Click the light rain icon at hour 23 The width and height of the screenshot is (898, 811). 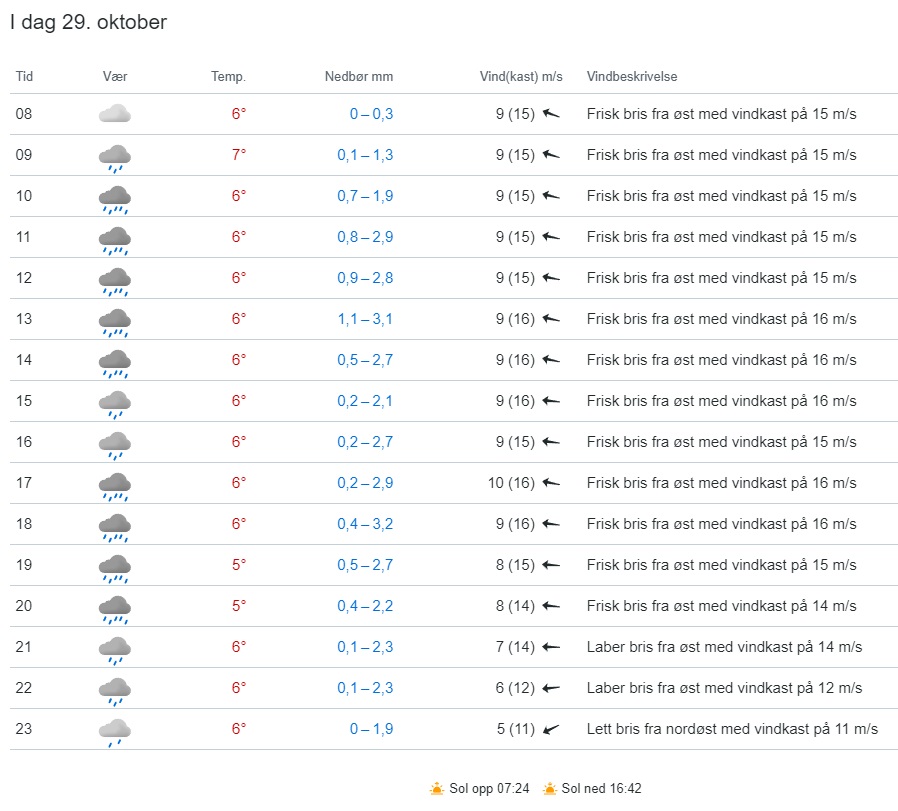pos(115,731)
